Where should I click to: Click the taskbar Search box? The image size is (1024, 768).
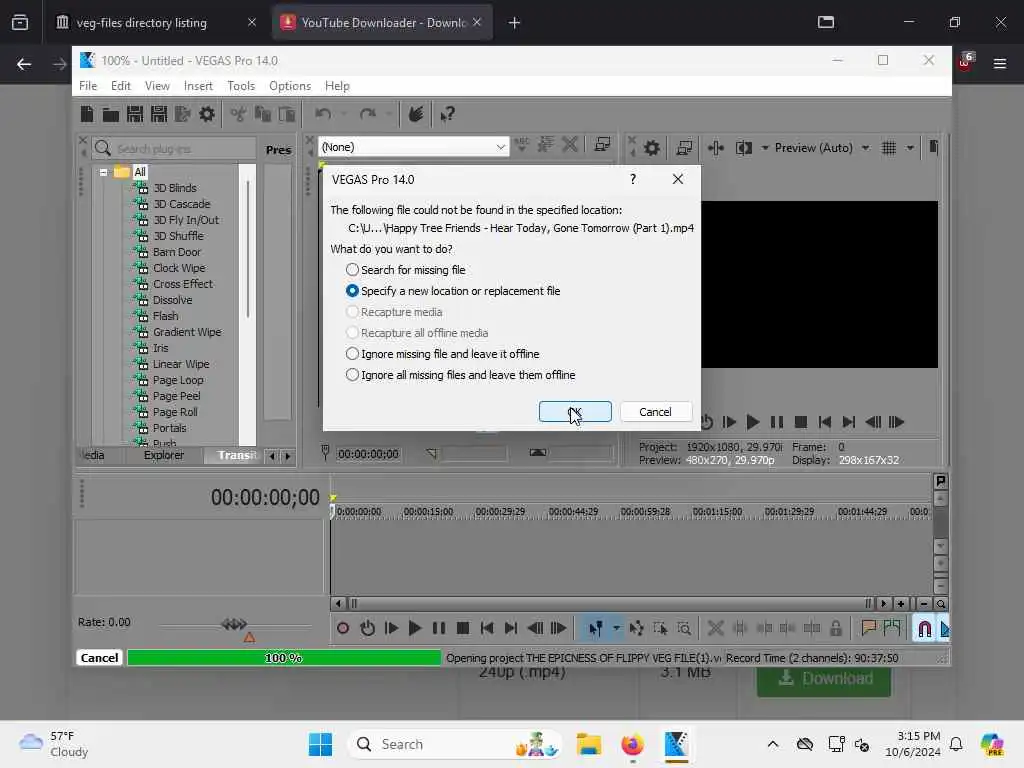[455, 744]
